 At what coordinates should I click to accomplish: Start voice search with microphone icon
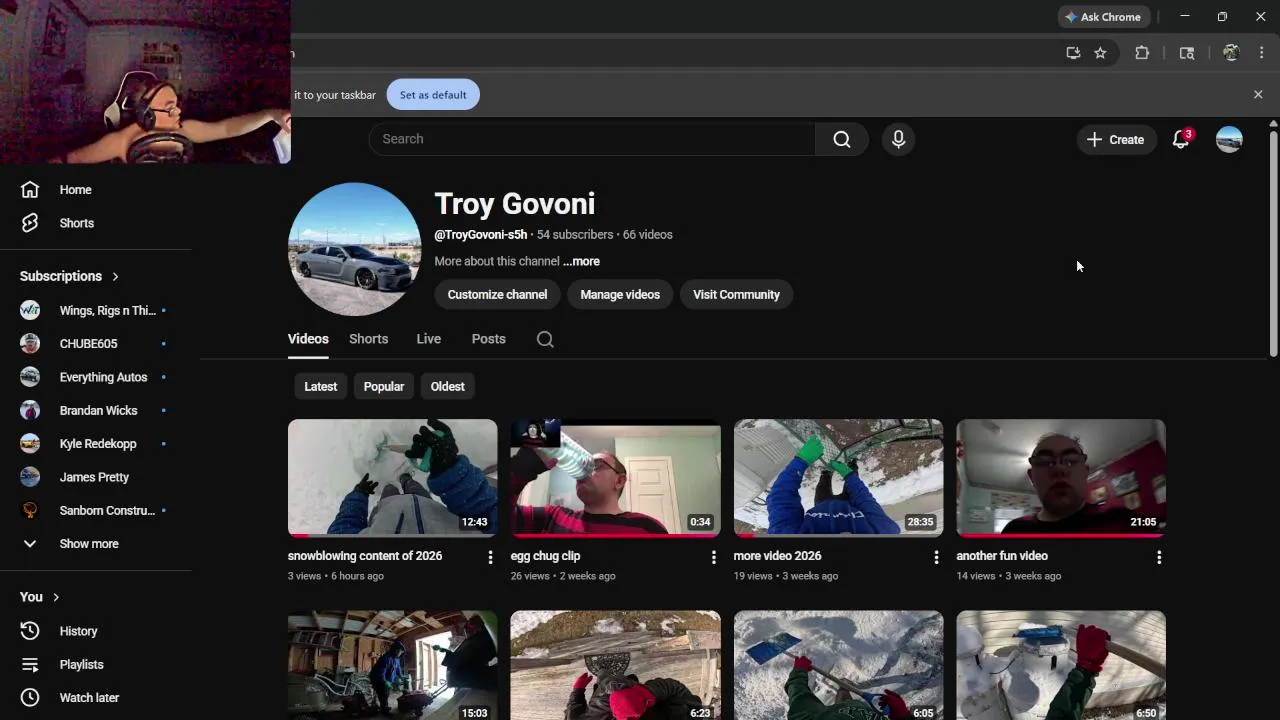coord(898,139)
